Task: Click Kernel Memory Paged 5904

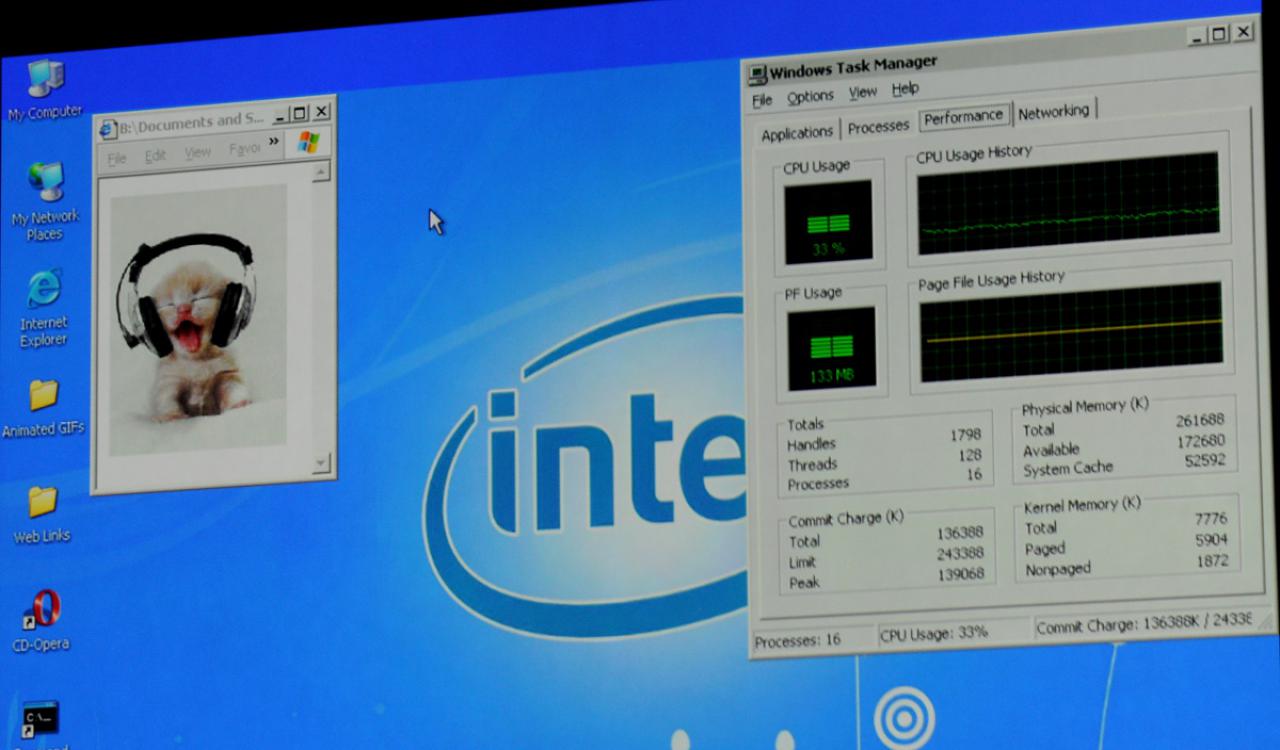Action: (x=1210, y=540)
